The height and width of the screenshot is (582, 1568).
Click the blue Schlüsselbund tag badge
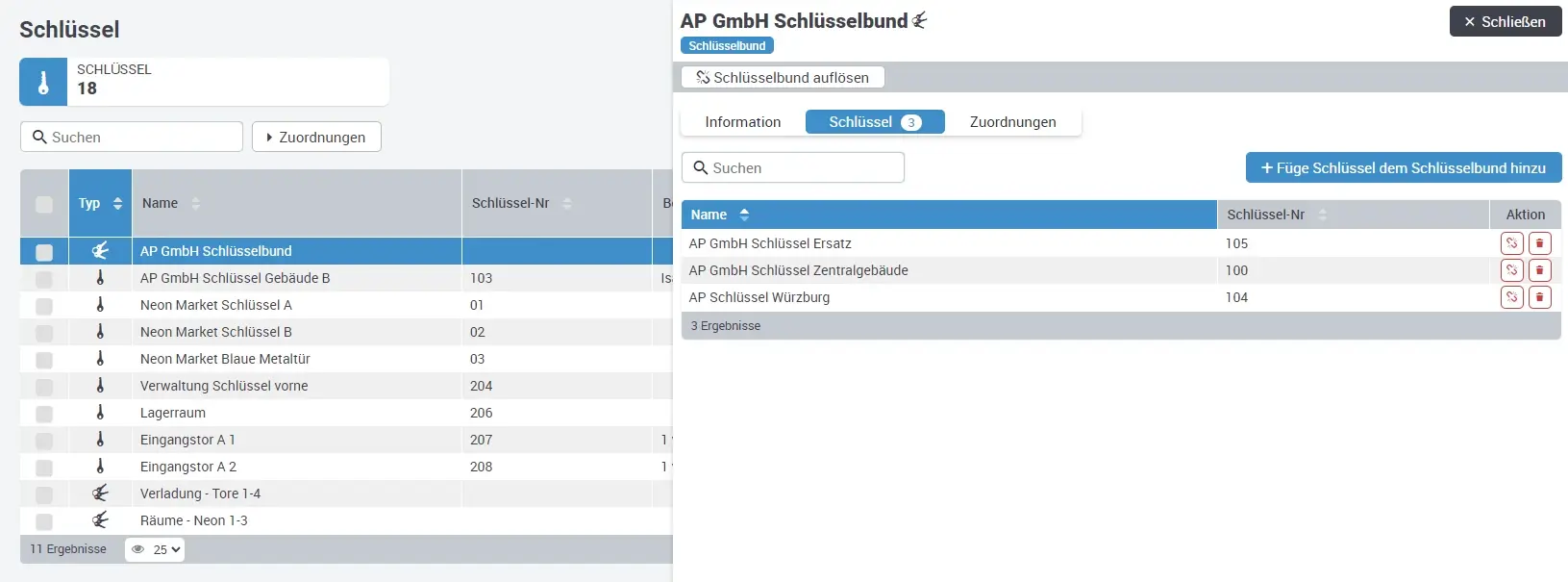727,45
